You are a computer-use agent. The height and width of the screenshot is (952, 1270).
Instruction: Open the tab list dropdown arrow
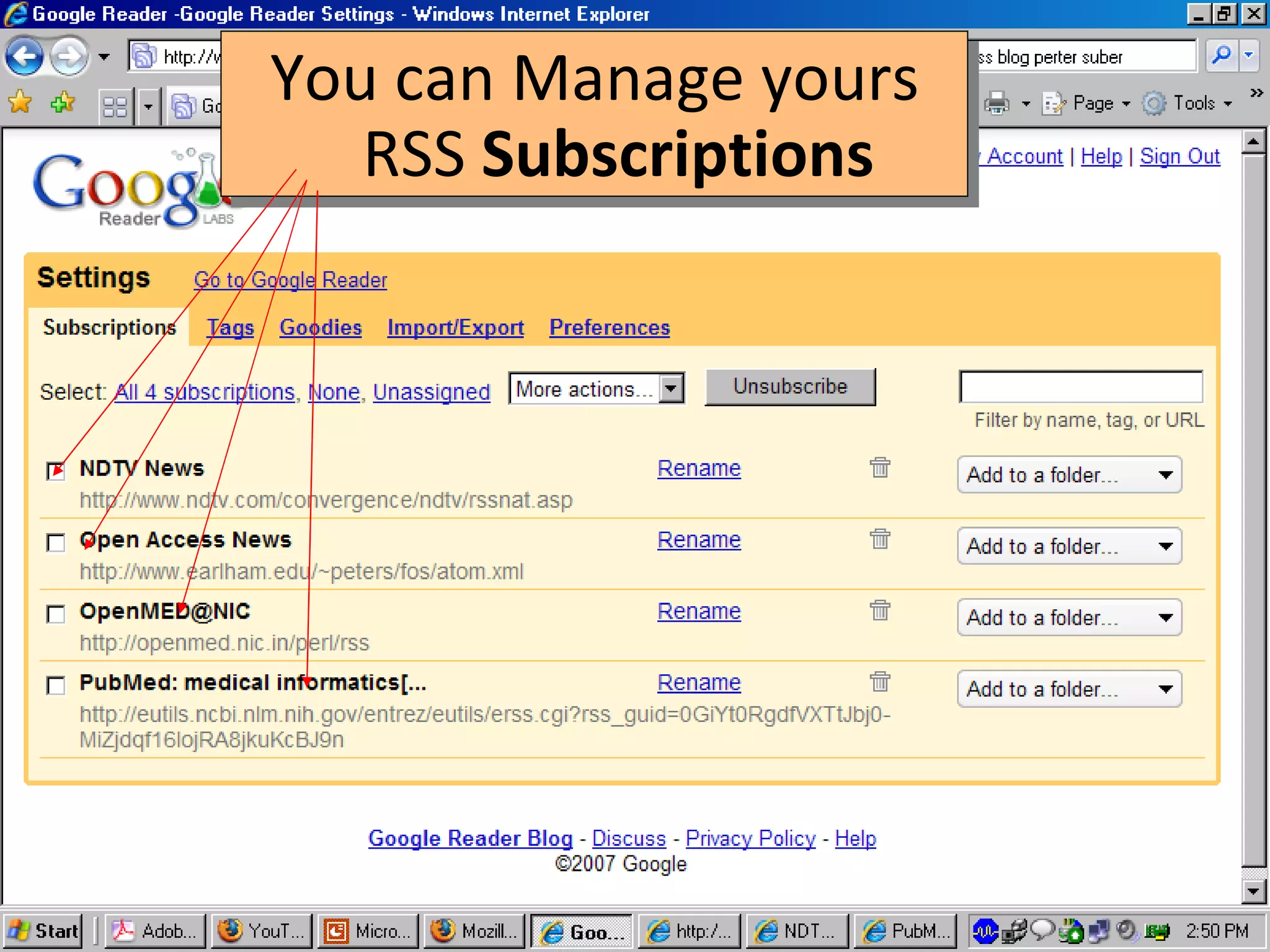pos(148,107)
